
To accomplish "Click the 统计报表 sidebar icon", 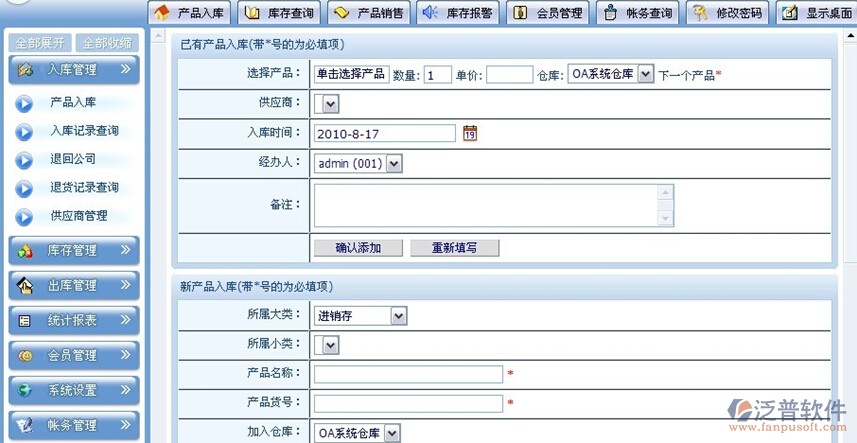I will (x=25, y=321).
